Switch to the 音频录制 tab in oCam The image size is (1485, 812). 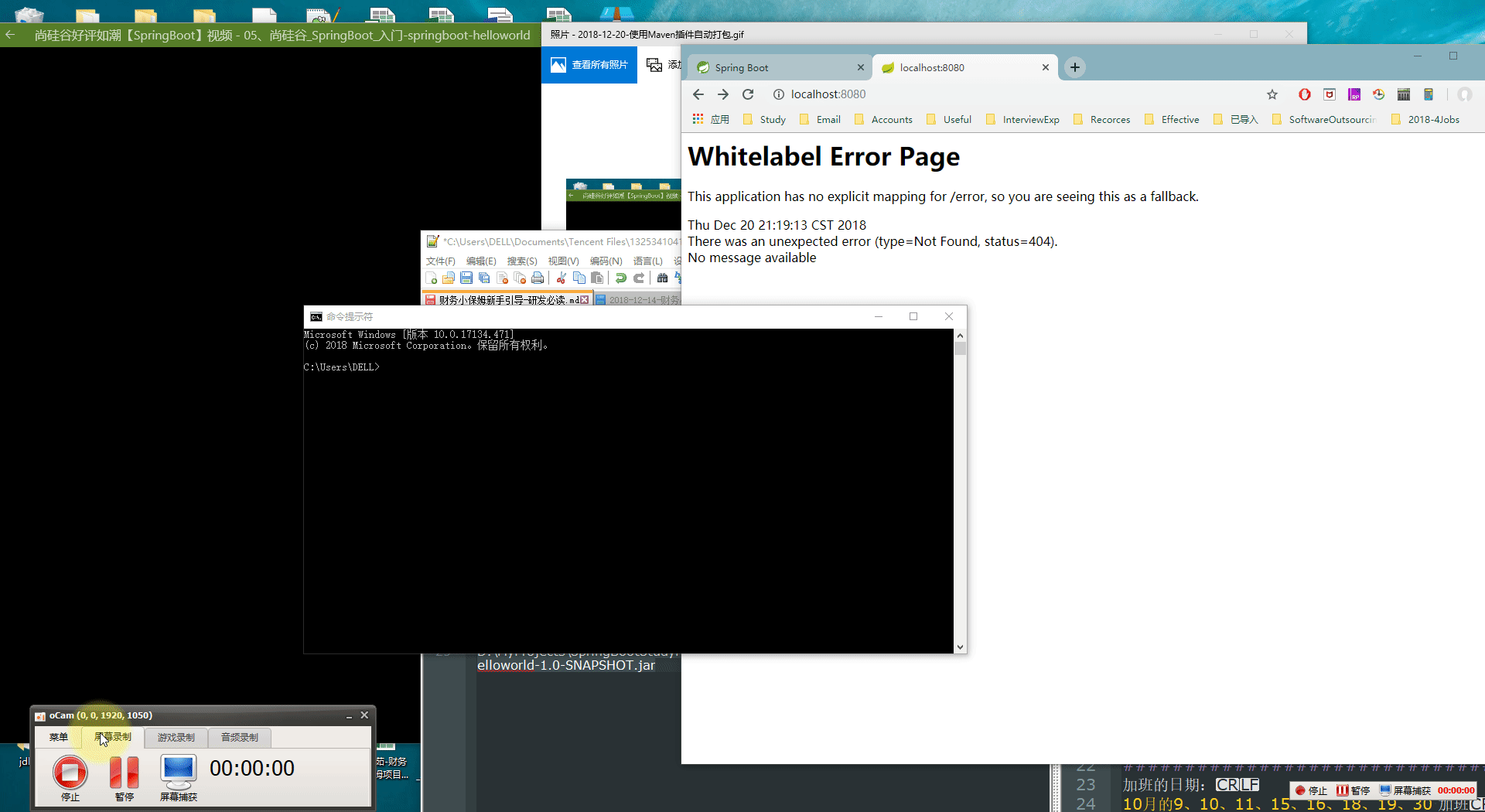click(x=240, y=737)
